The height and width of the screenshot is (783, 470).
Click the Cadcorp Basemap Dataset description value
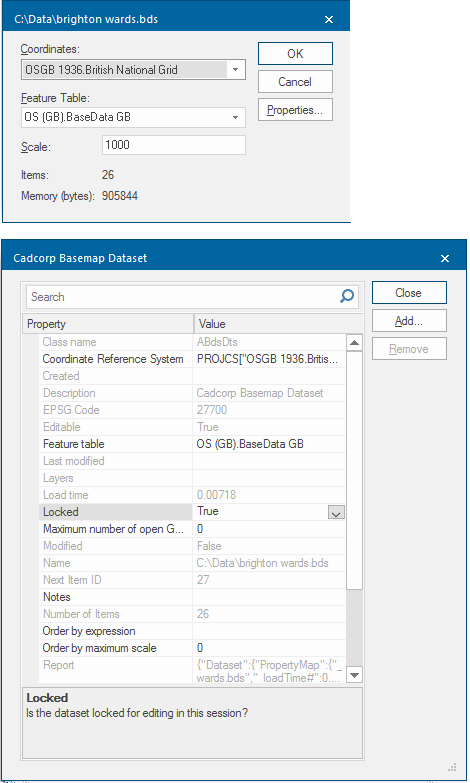pos(269,393)
